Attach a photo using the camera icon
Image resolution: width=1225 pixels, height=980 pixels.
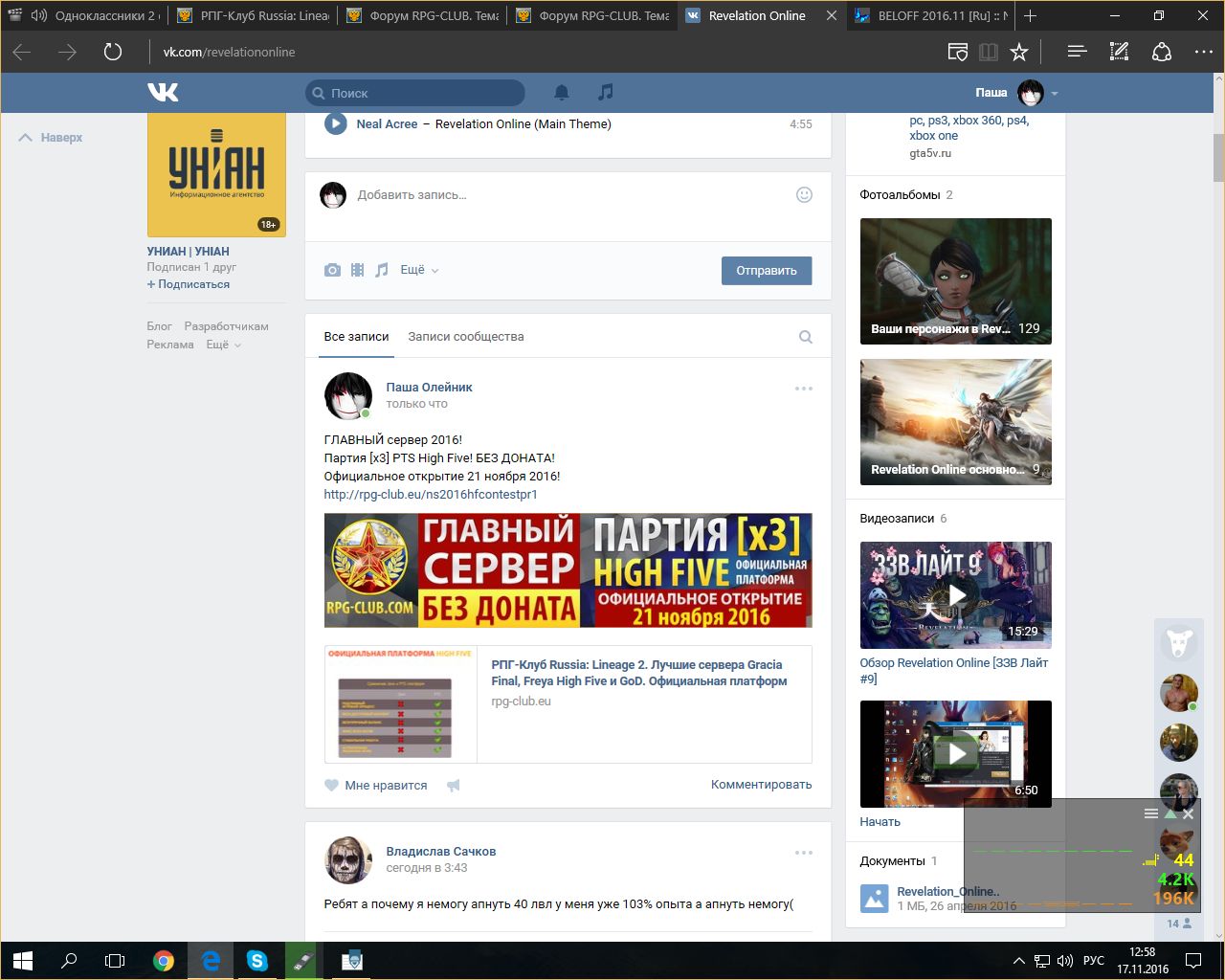(332, 271)
